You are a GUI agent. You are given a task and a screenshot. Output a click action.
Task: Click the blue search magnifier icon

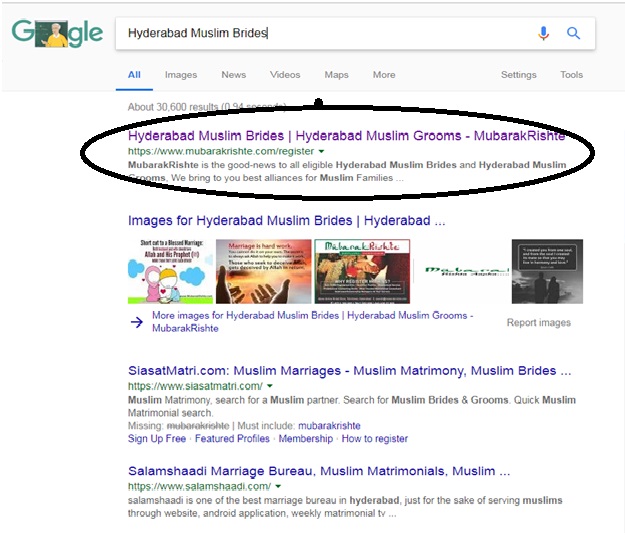pyautogui.click(x=574, y=33)
